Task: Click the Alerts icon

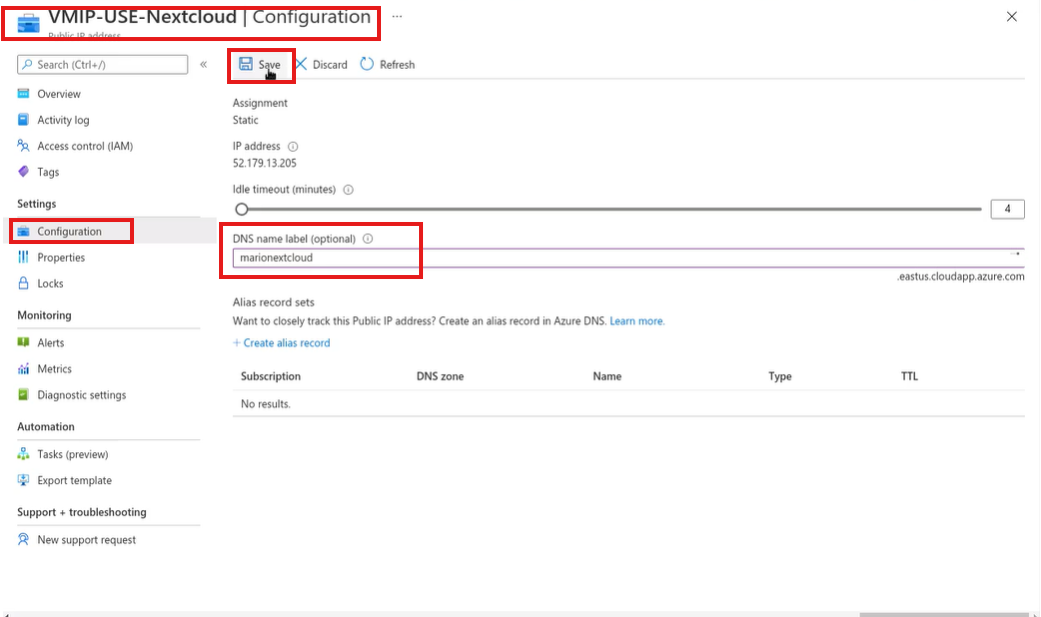Action: pos(23,342)
